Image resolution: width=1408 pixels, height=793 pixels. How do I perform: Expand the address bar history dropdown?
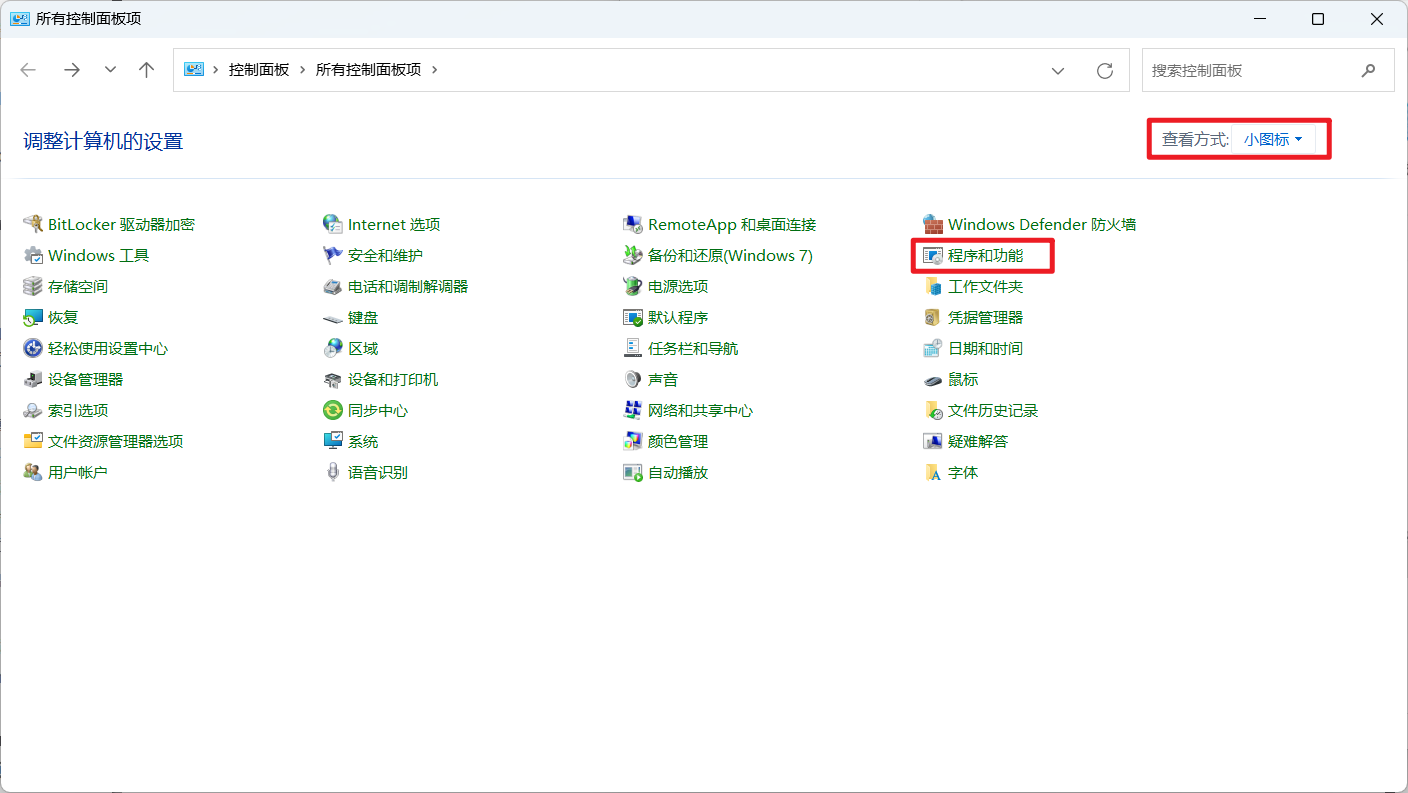(1058, 70)
